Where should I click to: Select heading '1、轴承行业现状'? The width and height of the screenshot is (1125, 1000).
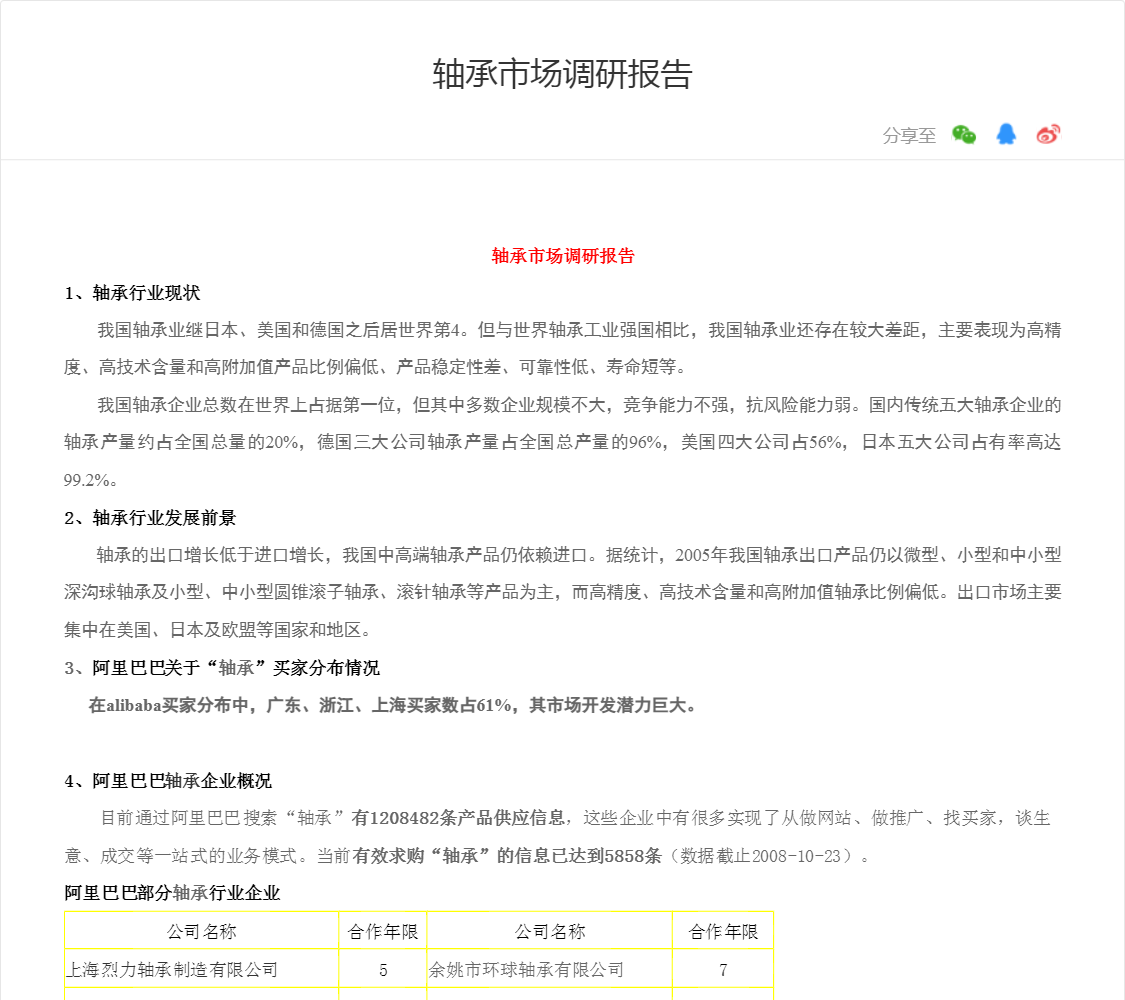(132, 293)
